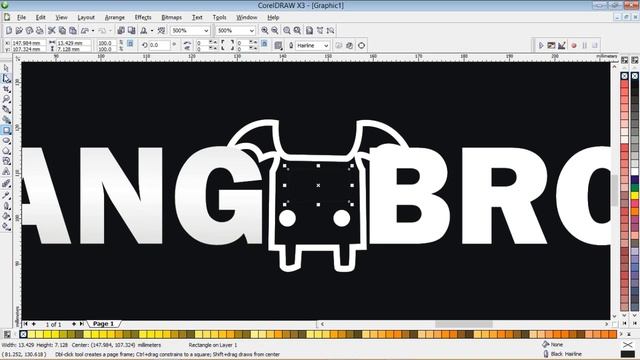Click the Zoom Out magnifier icon
The width and height of the screenshot is (640, 360).
tap(275, 31)
